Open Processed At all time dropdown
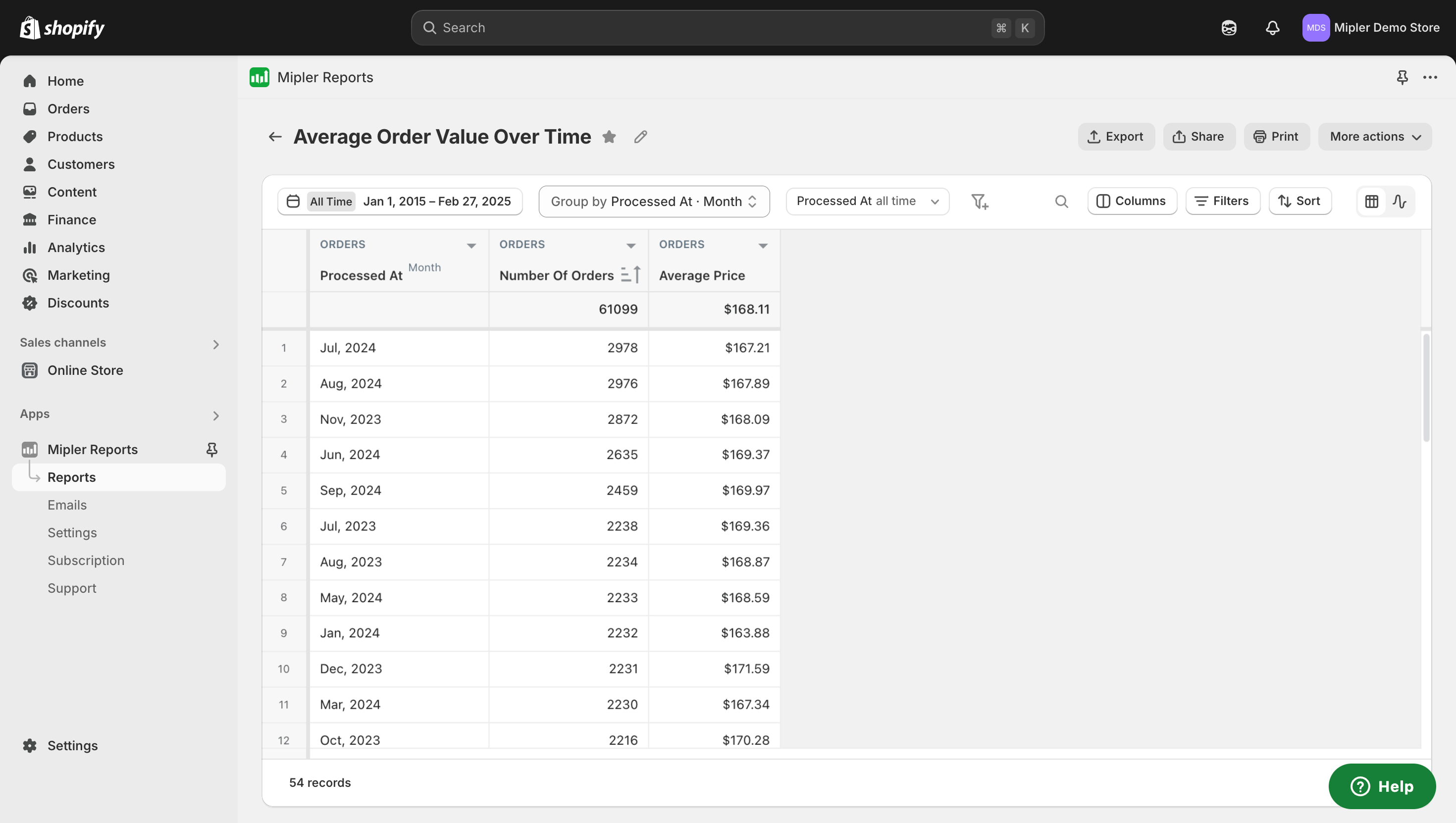Image resolution: width=1456 pixels, height=823 pixels. click(867, 202)
